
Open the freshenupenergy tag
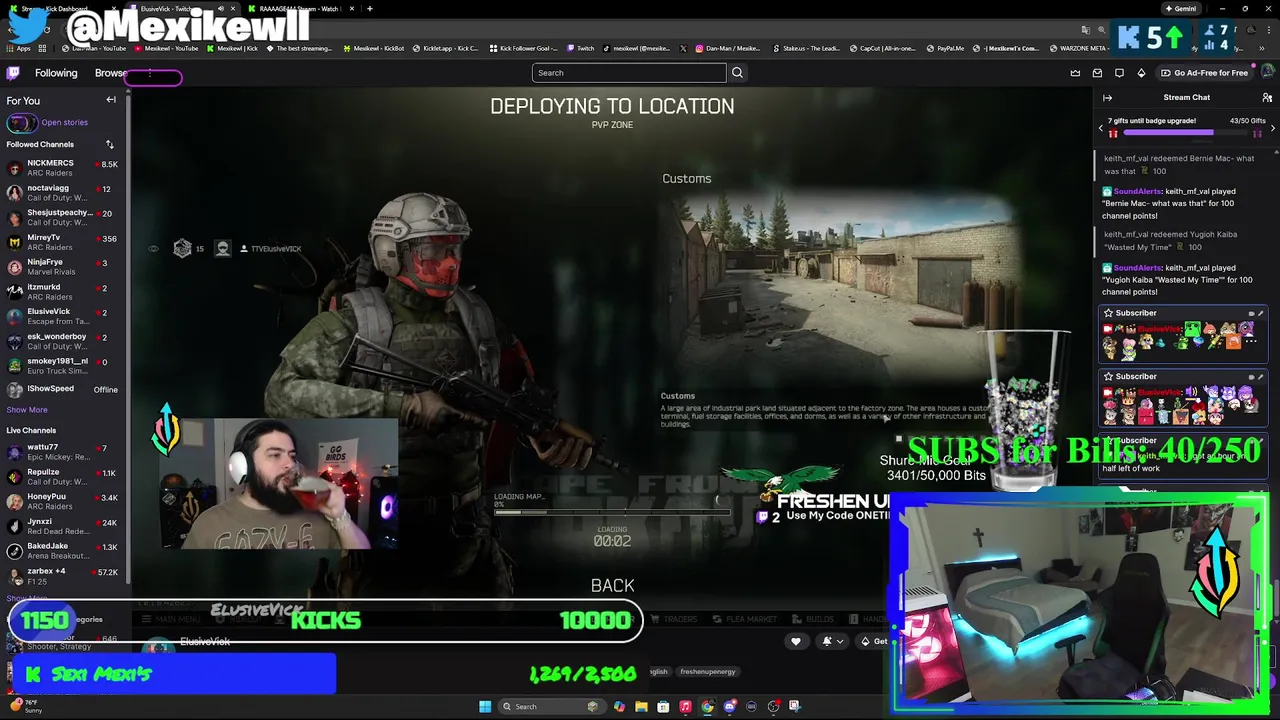[708, 672]
